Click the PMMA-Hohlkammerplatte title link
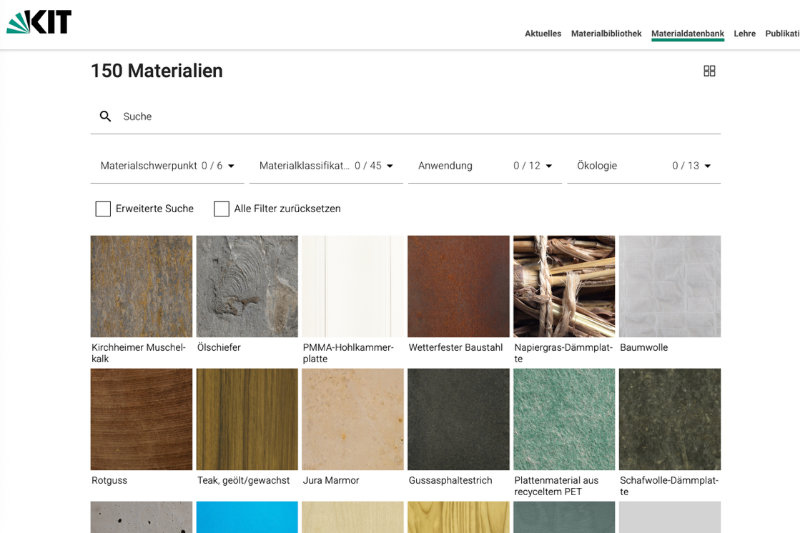Image resolution: width=800 pixels, height=533 pixels. [348, 353]
